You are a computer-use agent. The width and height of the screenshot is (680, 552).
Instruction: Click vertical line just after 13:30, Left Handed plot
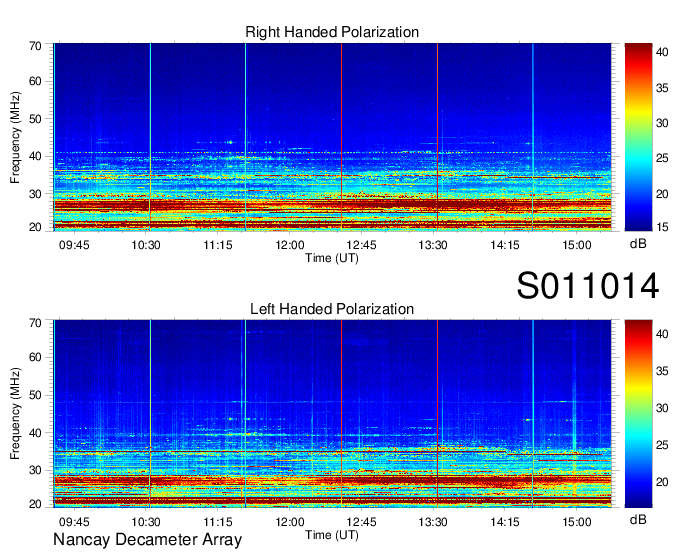click(x=437, y=414)
